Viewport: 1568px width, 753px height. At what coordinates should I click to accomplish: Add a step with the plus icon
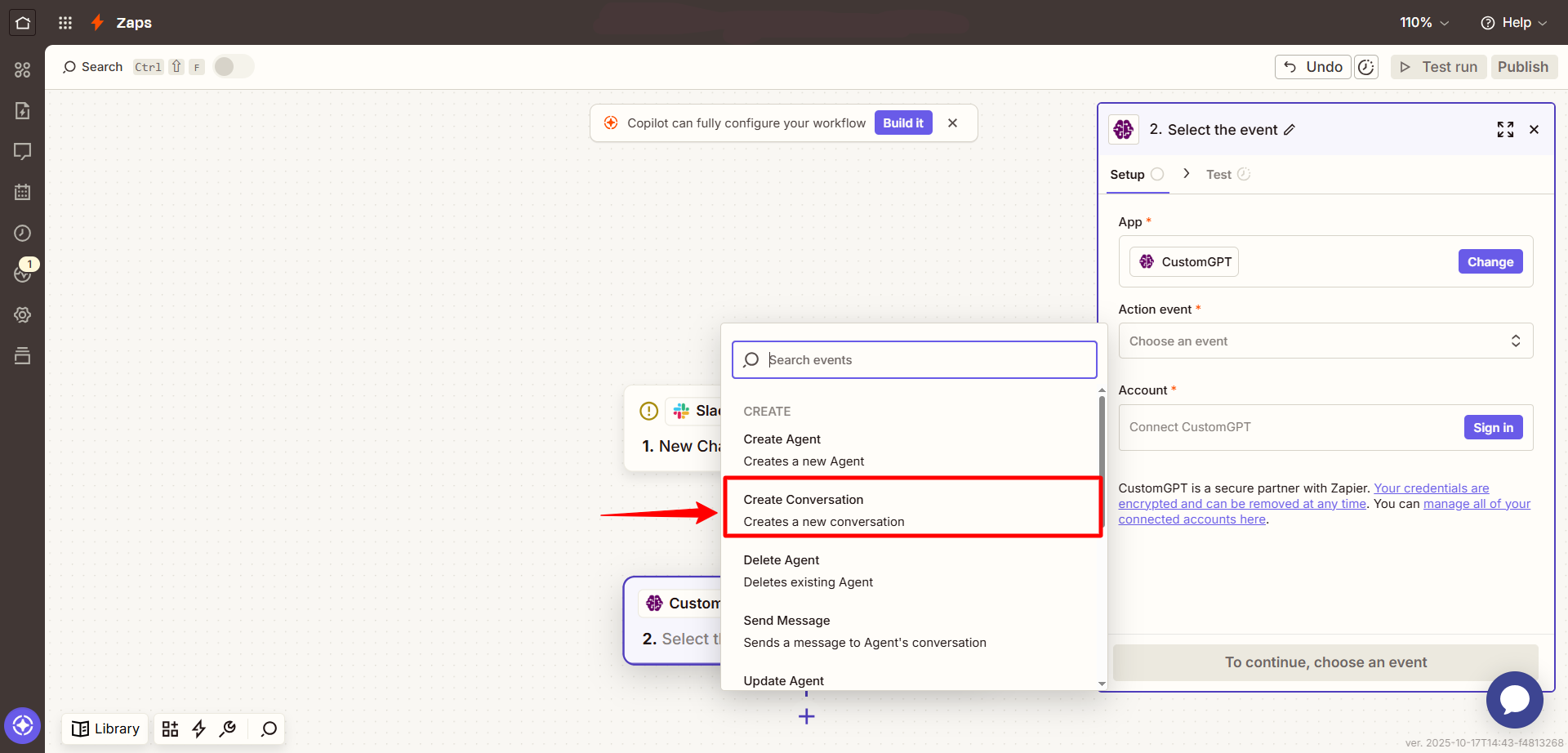[806, 716]
